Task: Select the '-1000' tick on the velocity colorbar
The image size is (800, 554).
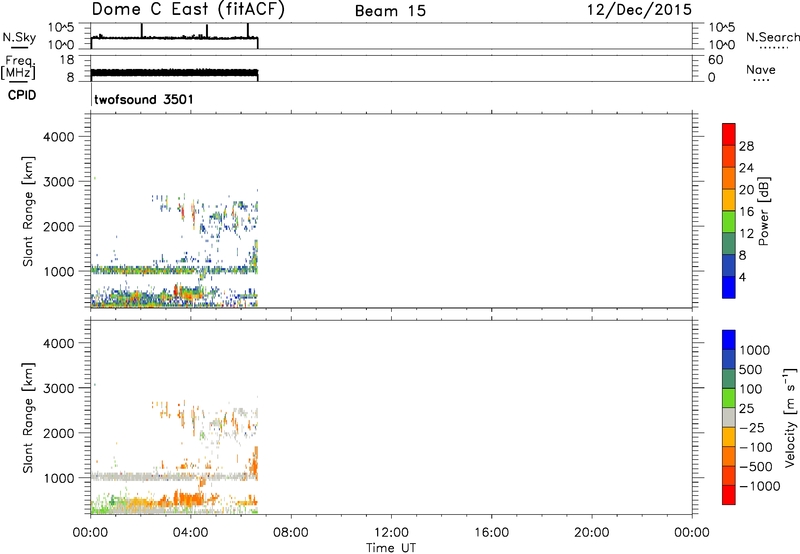Action: coord(760,486)
